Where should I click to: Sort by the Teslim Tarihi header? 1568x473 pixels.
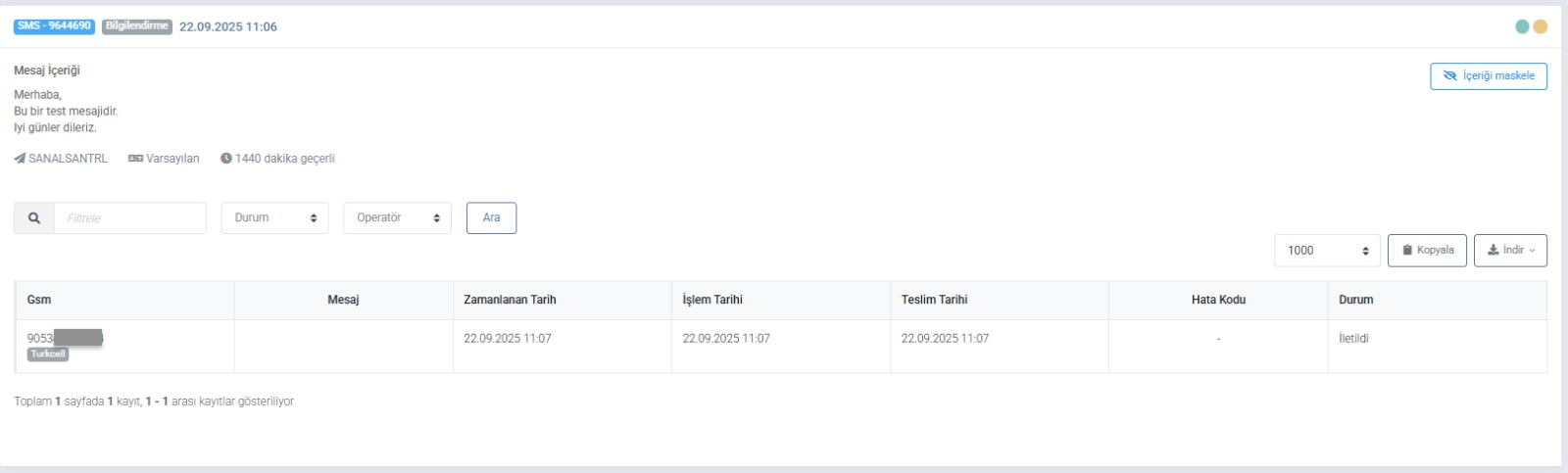934,300
